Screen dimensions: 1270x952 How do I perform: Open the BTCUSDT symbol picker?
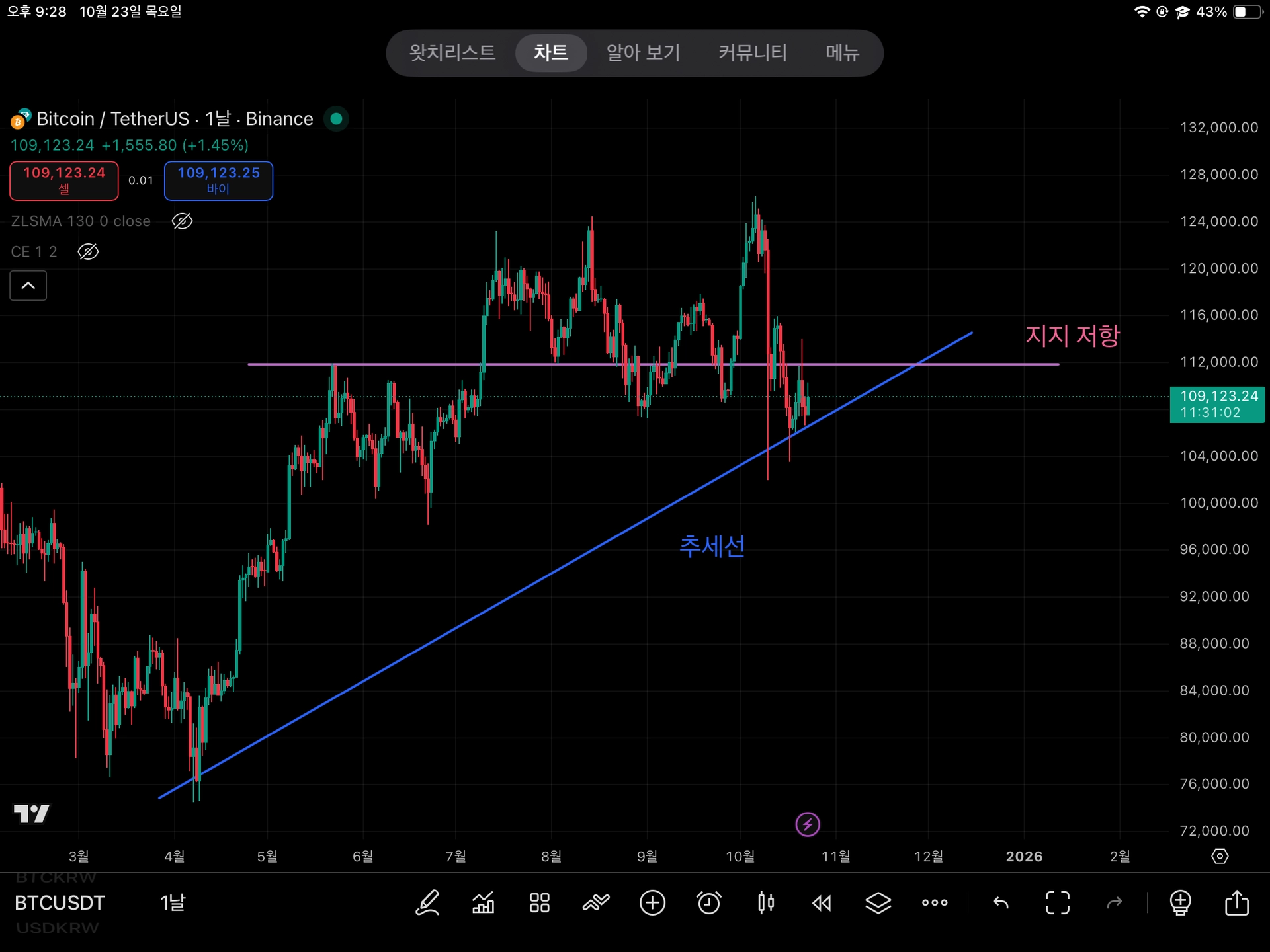[x=60, y=902]
